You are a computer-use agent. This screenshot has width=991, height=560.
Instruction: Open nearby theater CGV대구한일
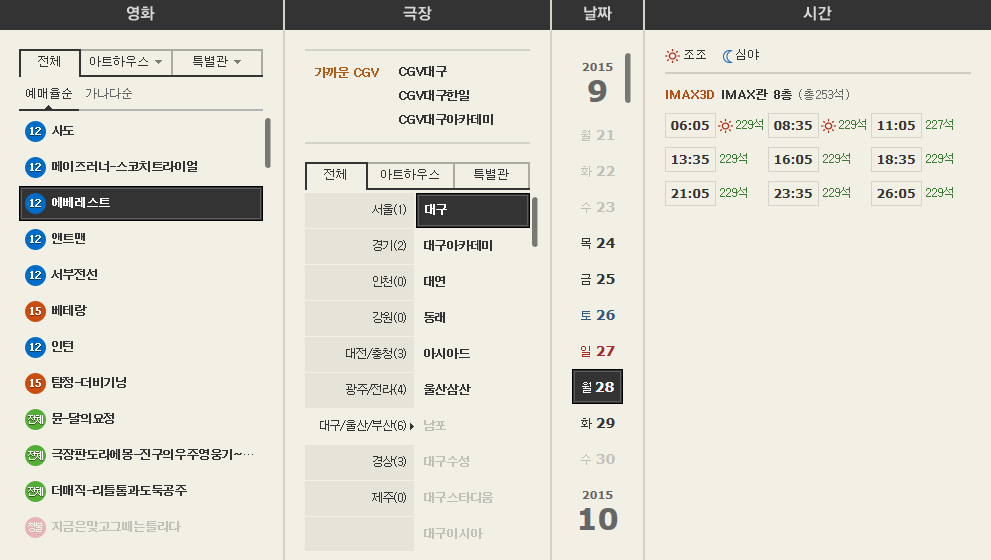(434, 96)
